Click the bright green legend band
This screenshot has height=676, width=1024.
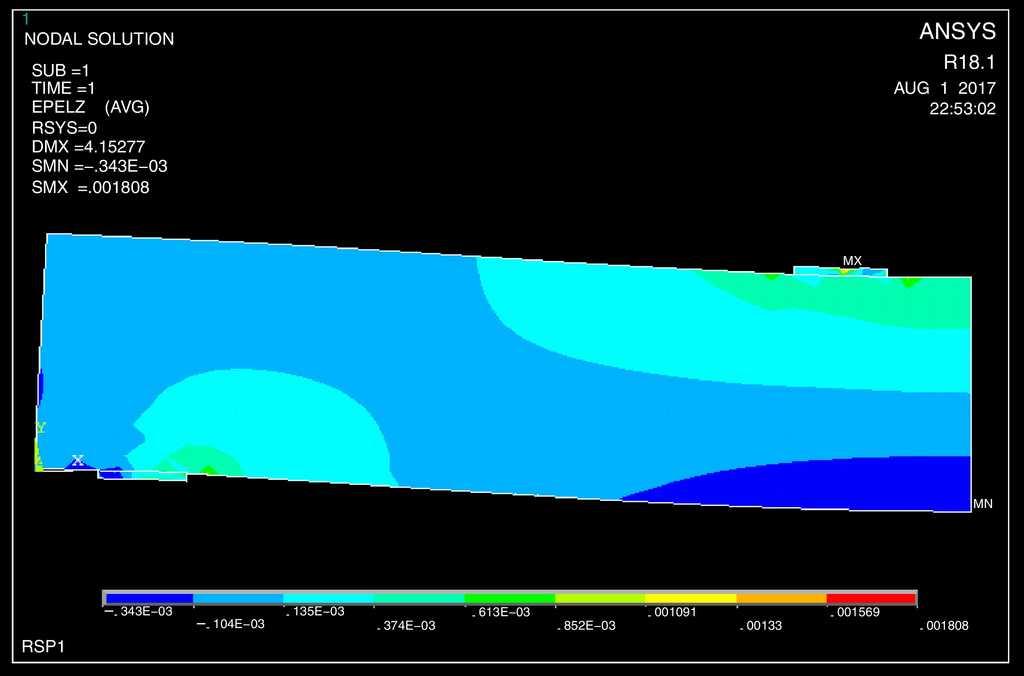(x=509, y=598)
